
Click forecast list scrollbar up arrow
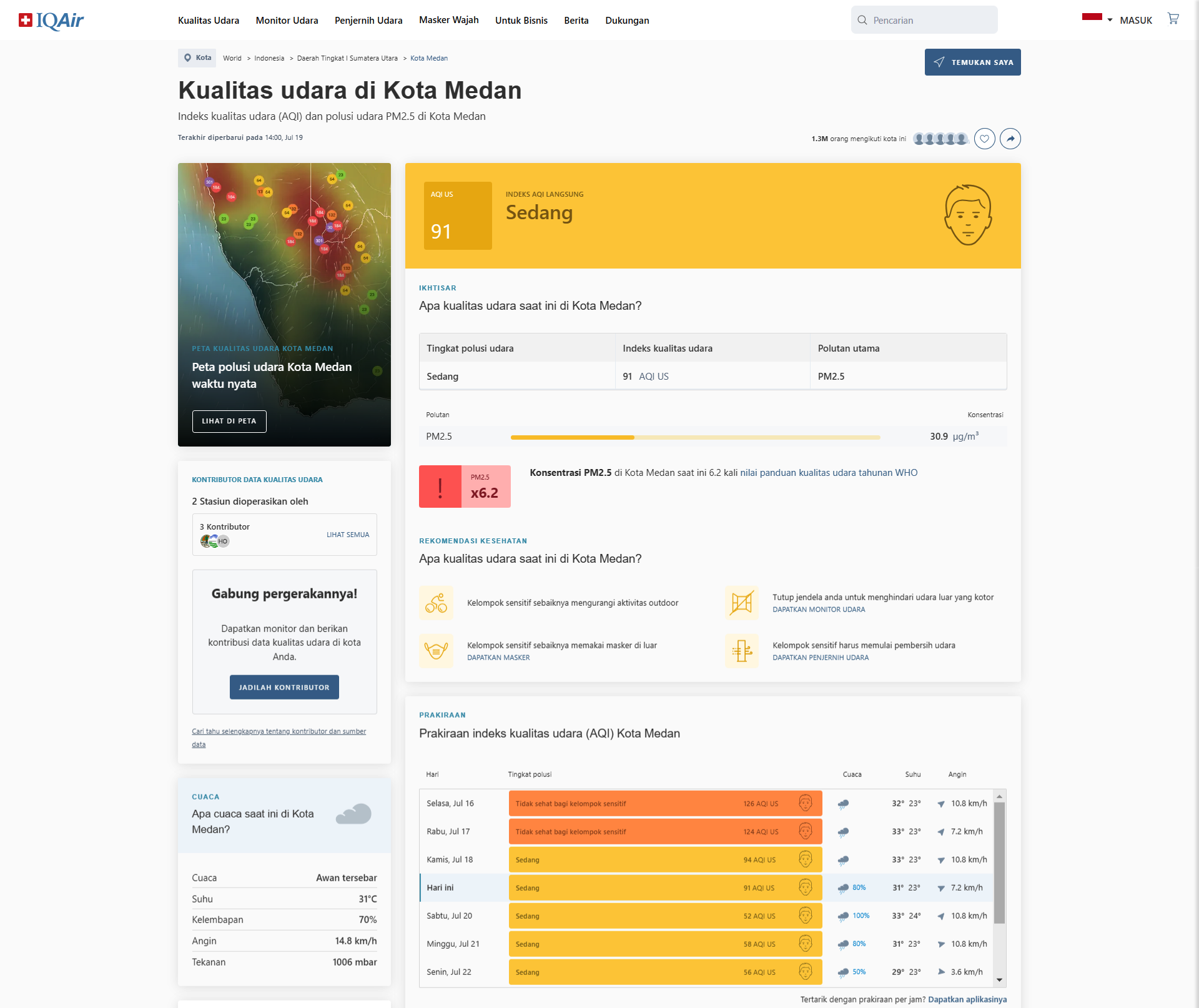[999, 796]
